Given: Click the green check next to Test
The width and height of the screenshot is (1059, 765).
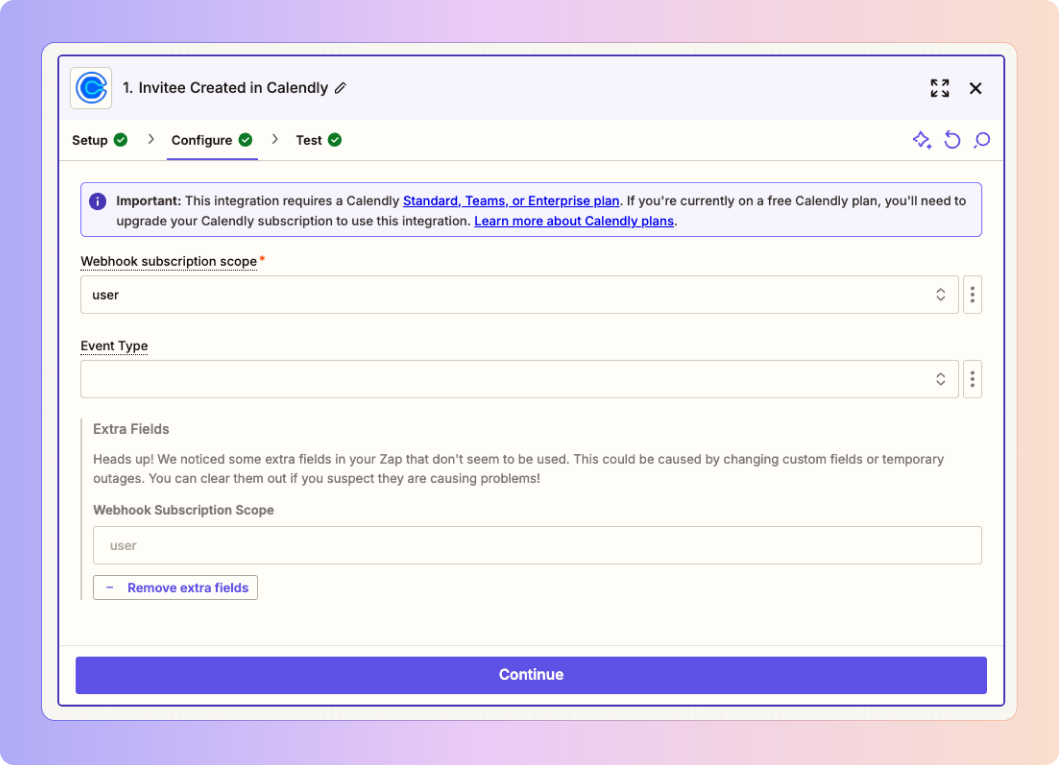Looking at the screenshot, I should pos(335,140).
